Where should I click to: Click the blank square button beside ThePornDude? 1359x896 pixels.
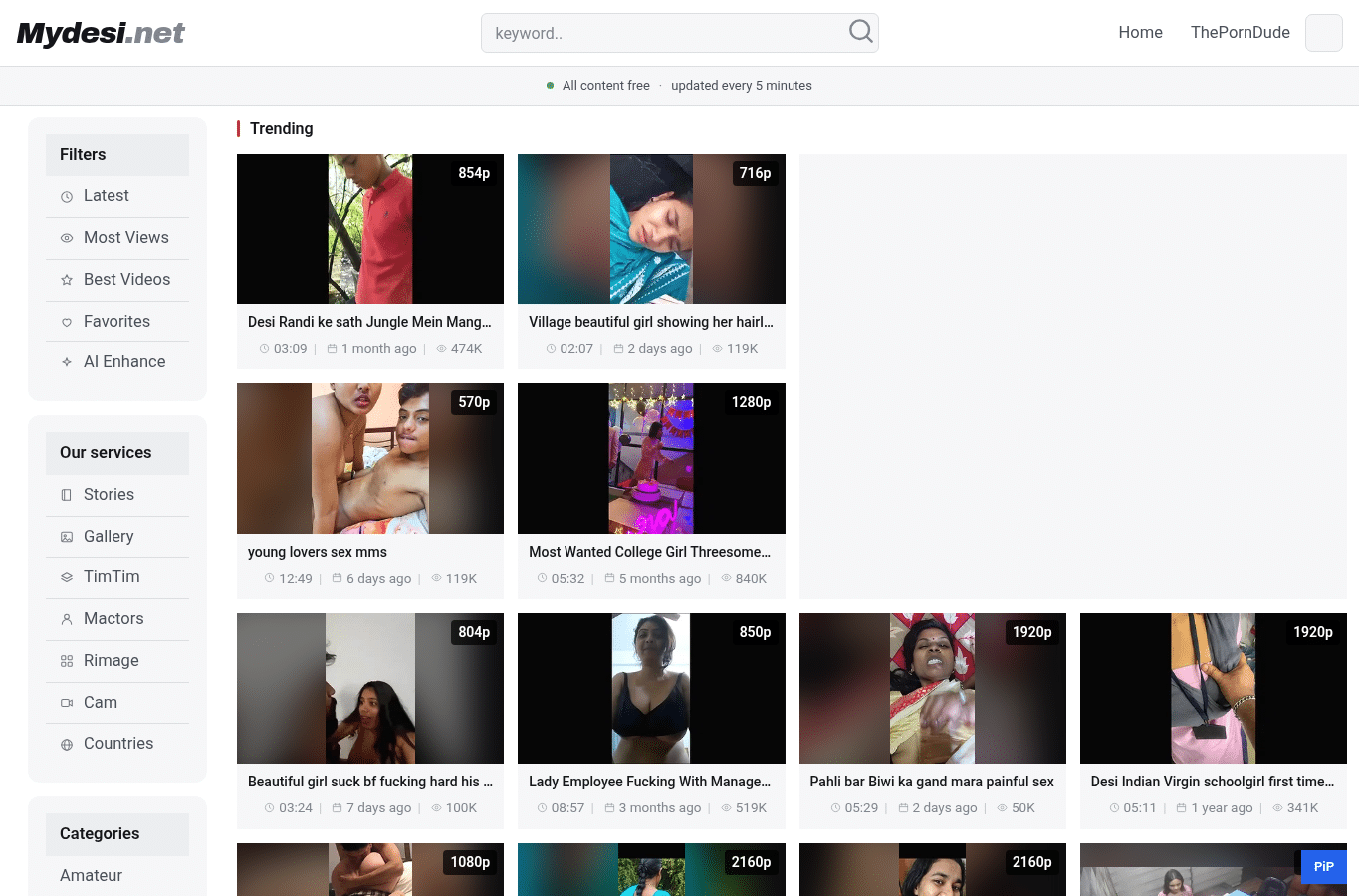click(x=1324, y=33)
